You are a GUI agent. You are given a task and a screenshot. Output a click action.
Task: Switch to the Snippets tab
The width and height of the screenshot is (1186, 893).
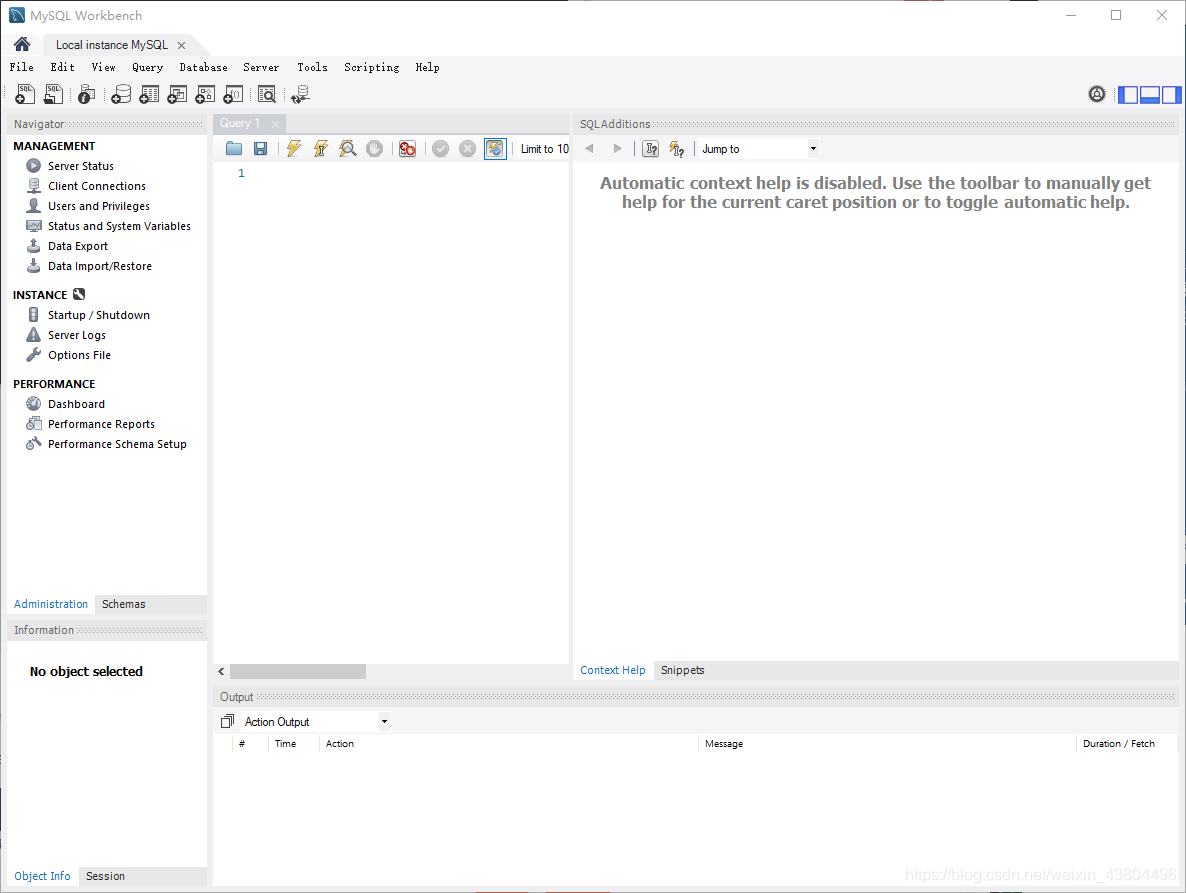tap(682, 670)
